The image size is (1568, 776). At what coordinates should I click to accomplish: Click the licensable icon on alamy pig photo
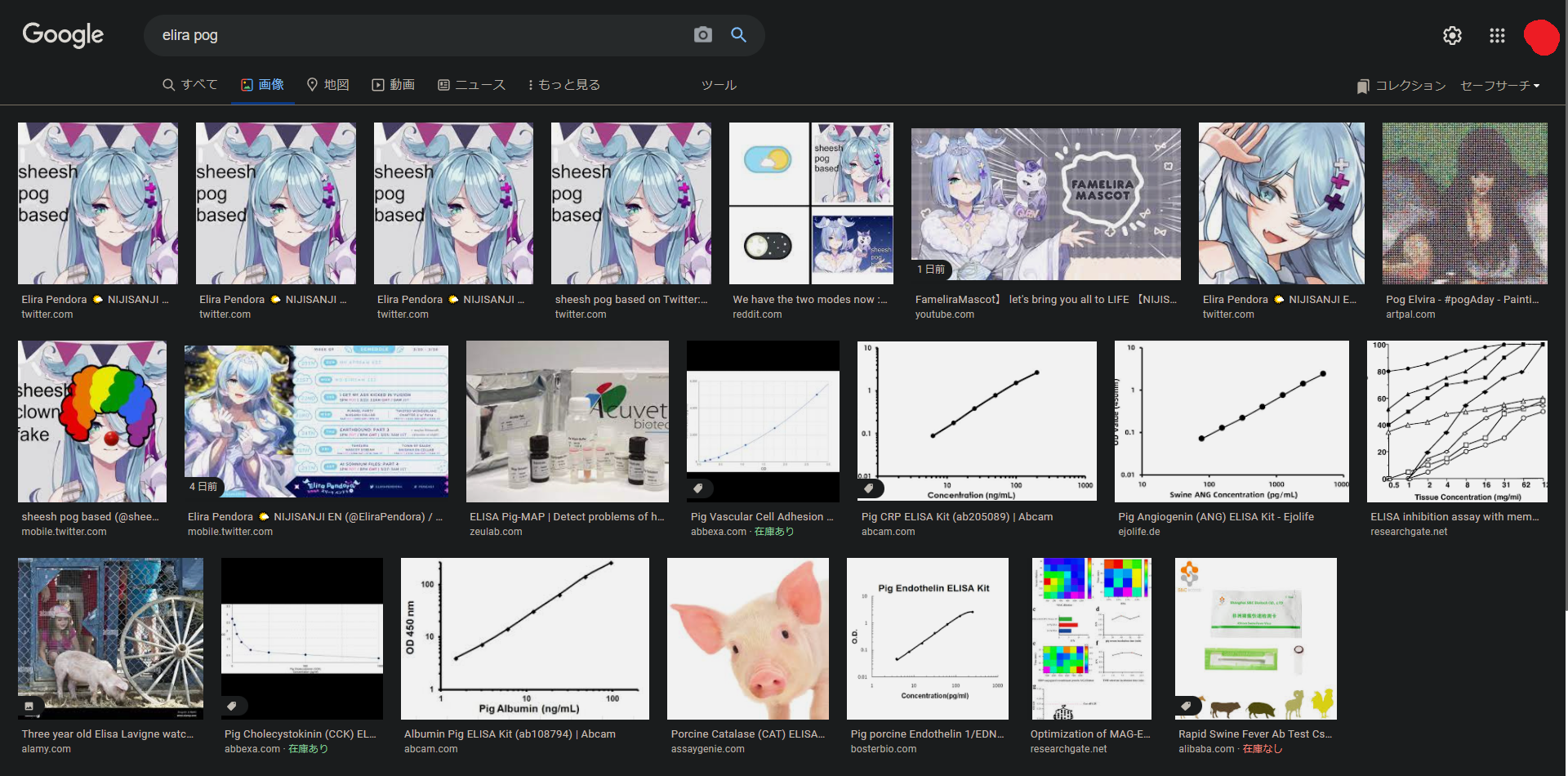point(29,706)
